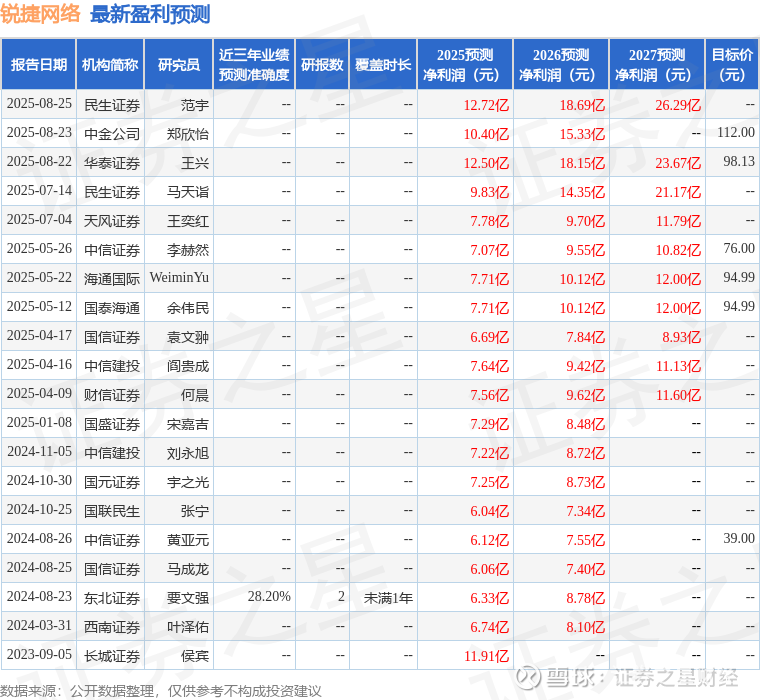Viewport: 760px width, 700px height.
Task: Click target price 112.00
Action: 736,132
